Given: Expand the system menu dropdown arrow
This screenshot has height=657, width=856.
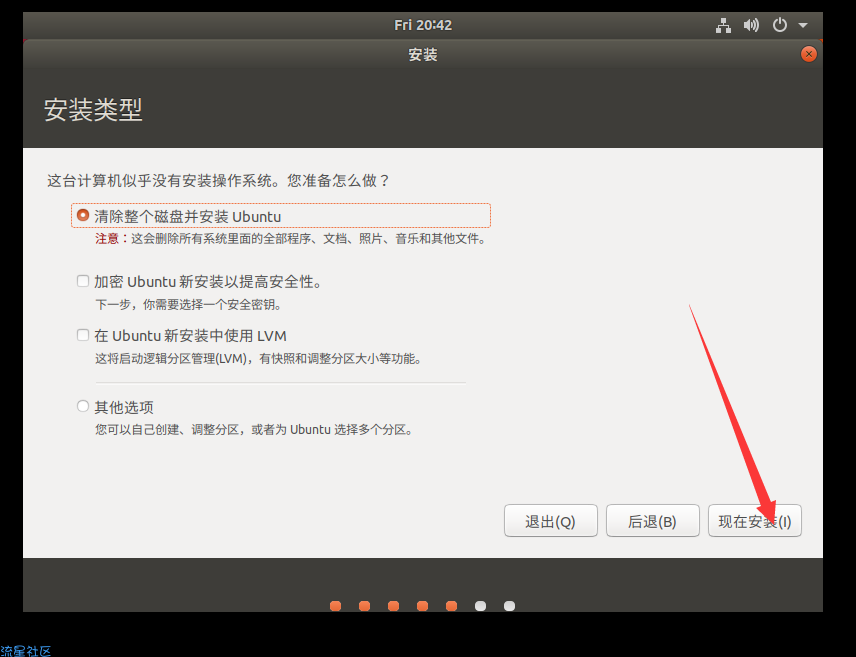Looking at the screenshot, I should click(x=802, y=25).
